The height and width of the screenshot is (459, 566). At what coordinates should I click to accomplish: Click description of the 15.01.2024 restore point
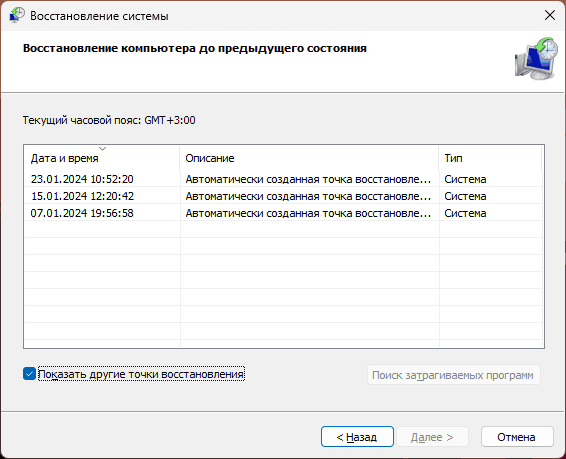tap(308, 196)
